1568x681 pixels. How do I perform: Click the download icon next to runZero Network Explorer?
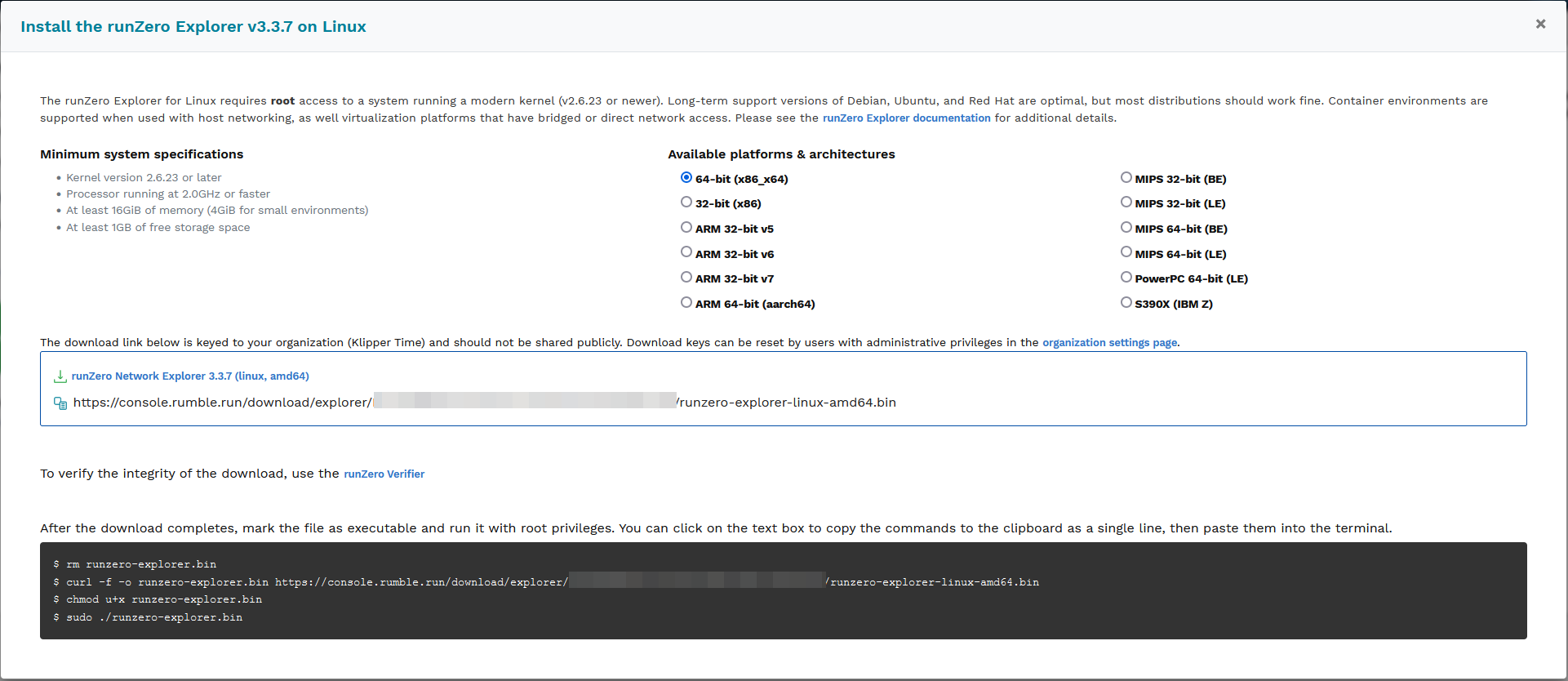tap(60, 376)
